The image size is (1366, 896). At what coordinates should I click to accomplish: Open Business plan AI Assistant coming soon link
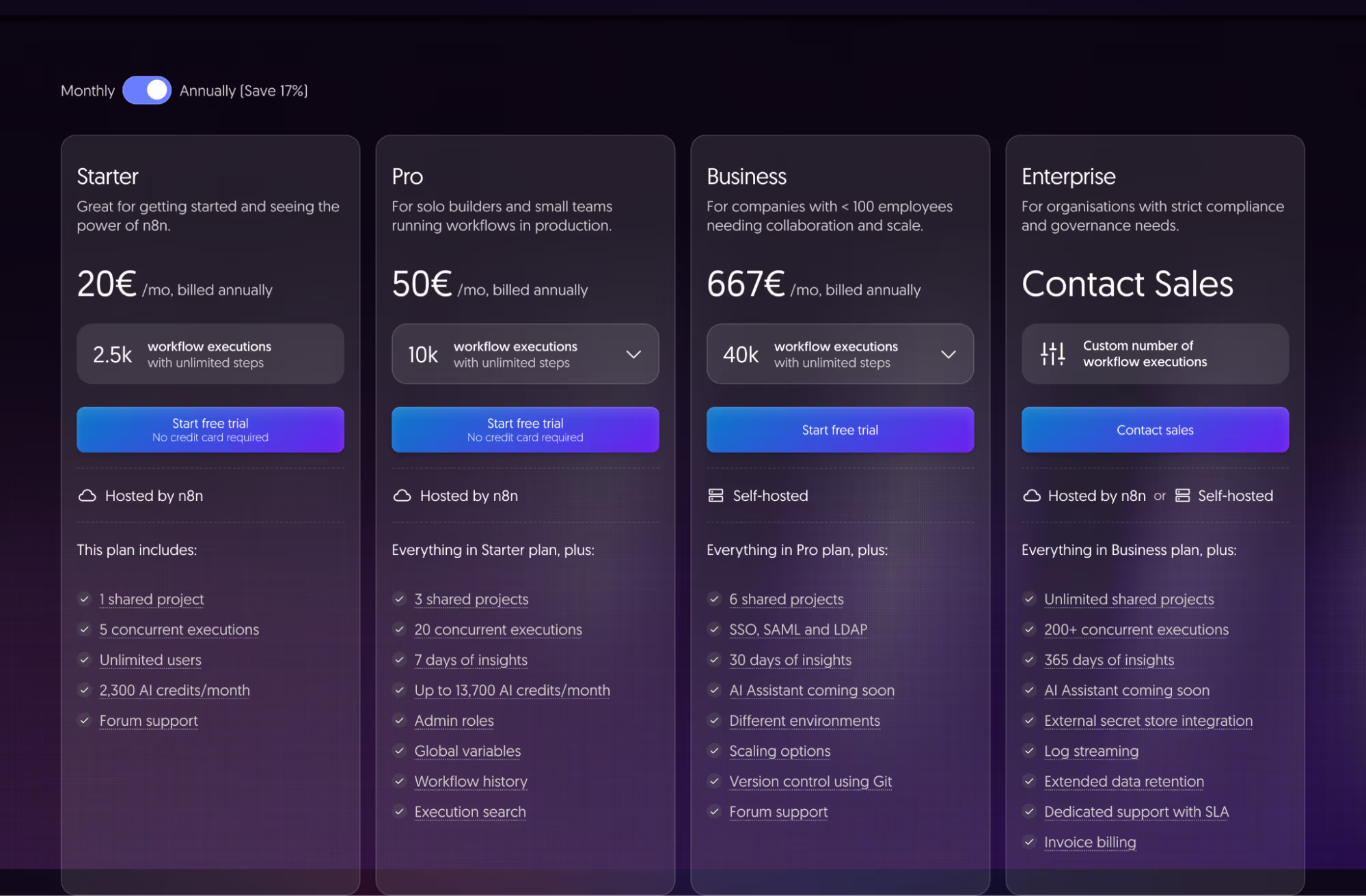tap(812, 690)
